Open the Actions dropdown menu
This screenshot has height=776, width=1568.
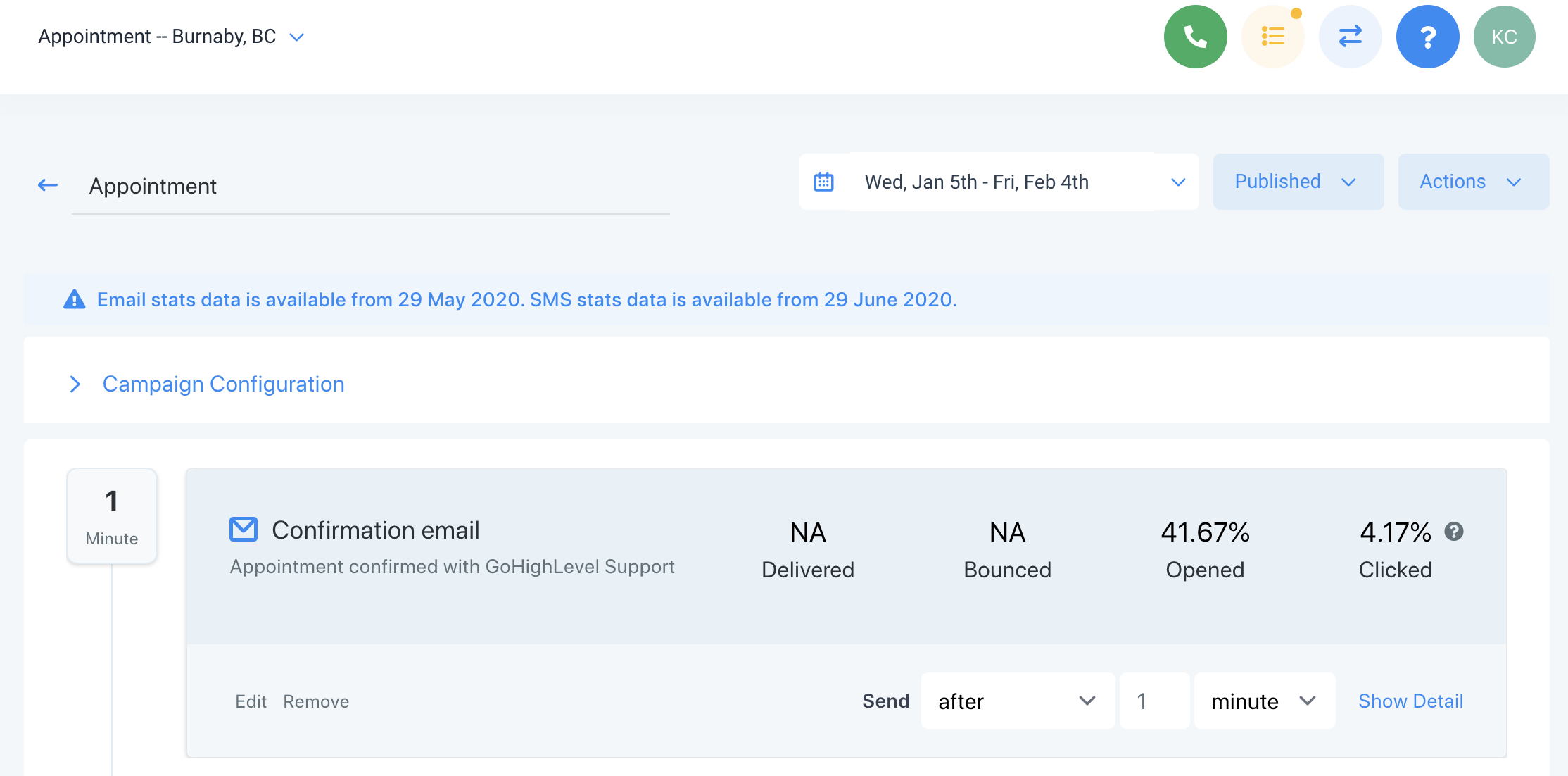[x=1472, y=182]
